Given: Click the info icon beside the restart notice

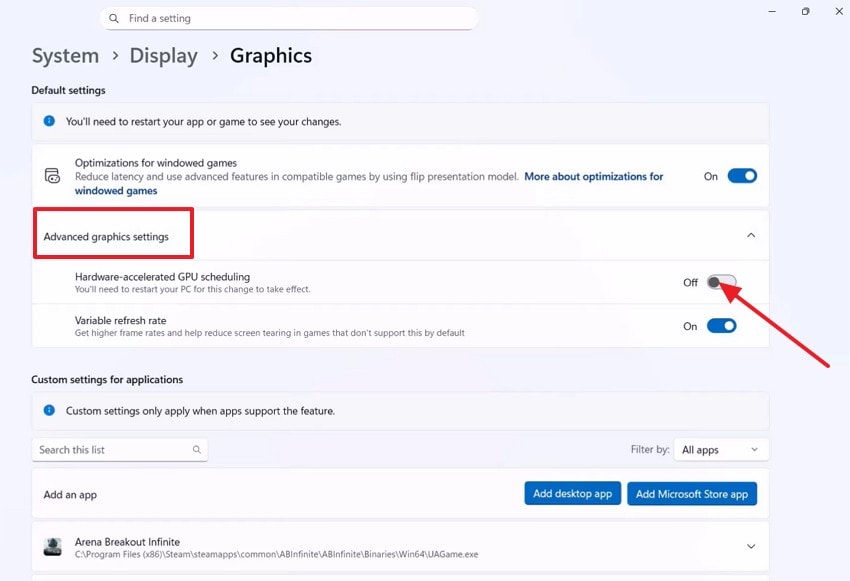Looking at the screenshot, I should click(x=51, y=121).
